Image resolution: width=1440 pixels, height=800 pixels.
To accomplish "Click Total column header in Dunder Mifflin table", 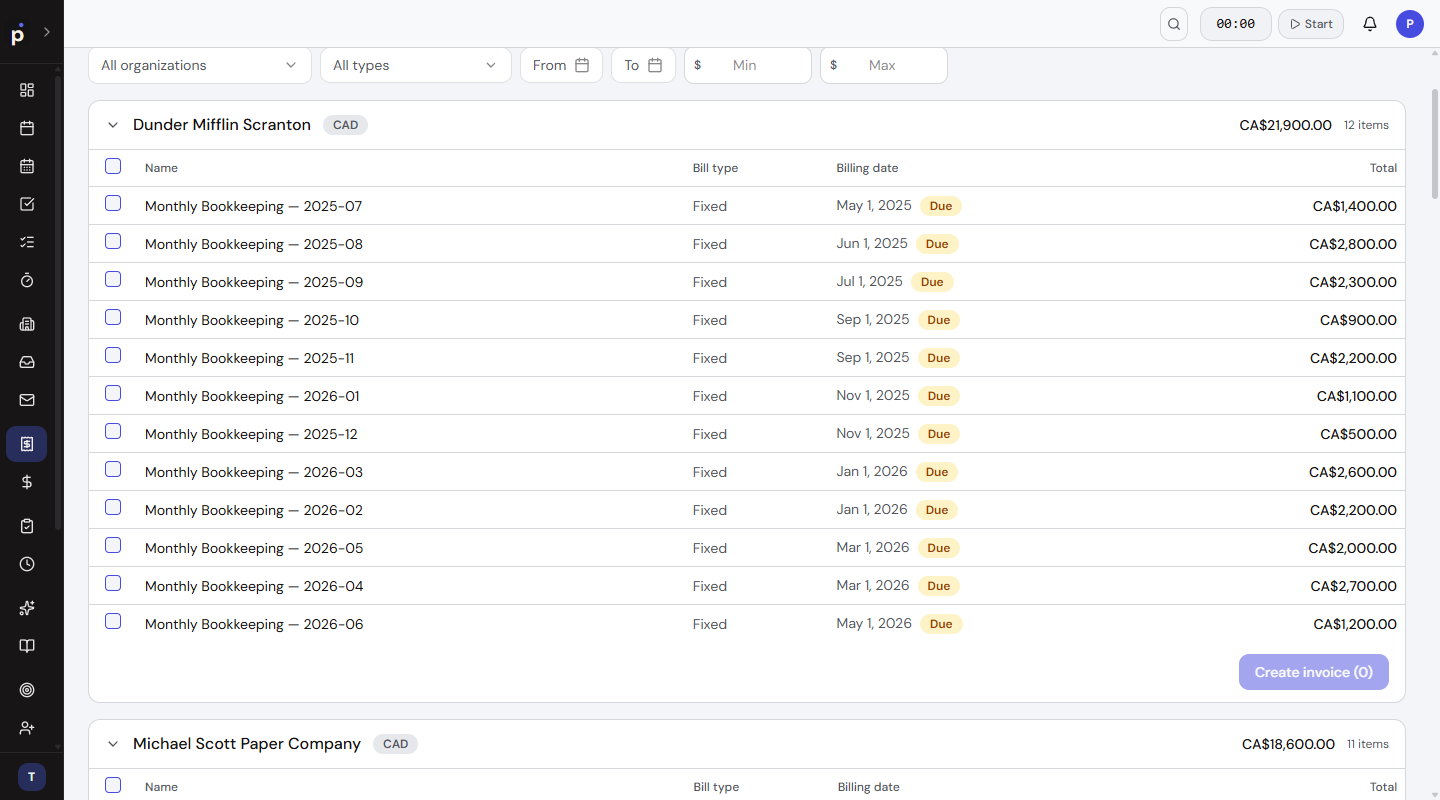I will [1383, 168].
